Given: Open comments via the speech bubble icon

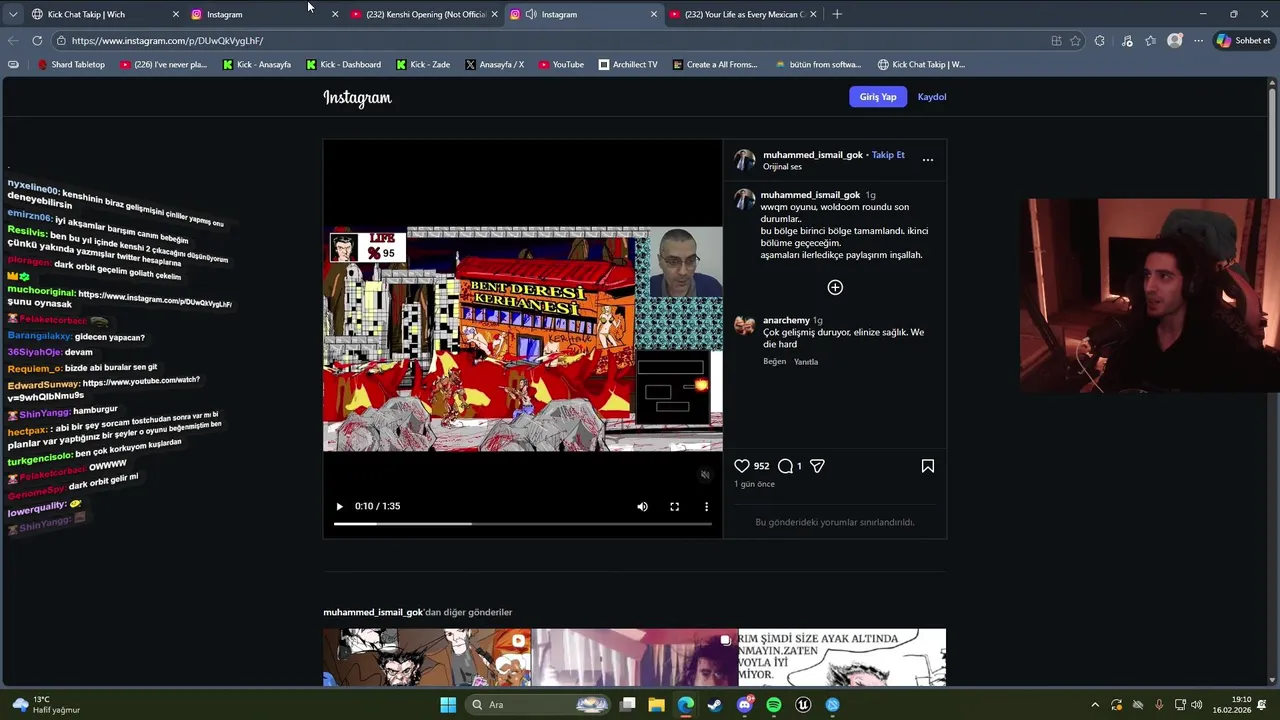Looking at the screenshot, I should [x=785, y=466].
